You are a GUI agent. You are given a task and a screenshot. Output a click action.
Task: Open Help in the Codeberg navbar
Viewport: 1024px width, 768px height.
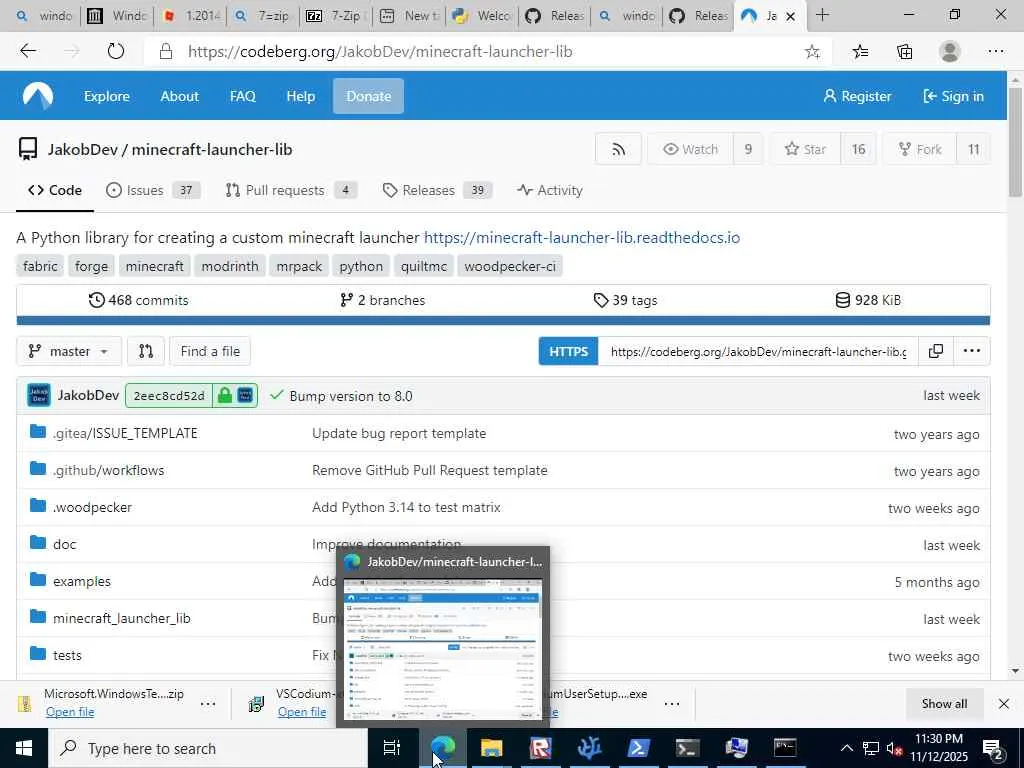coord(300,96)
